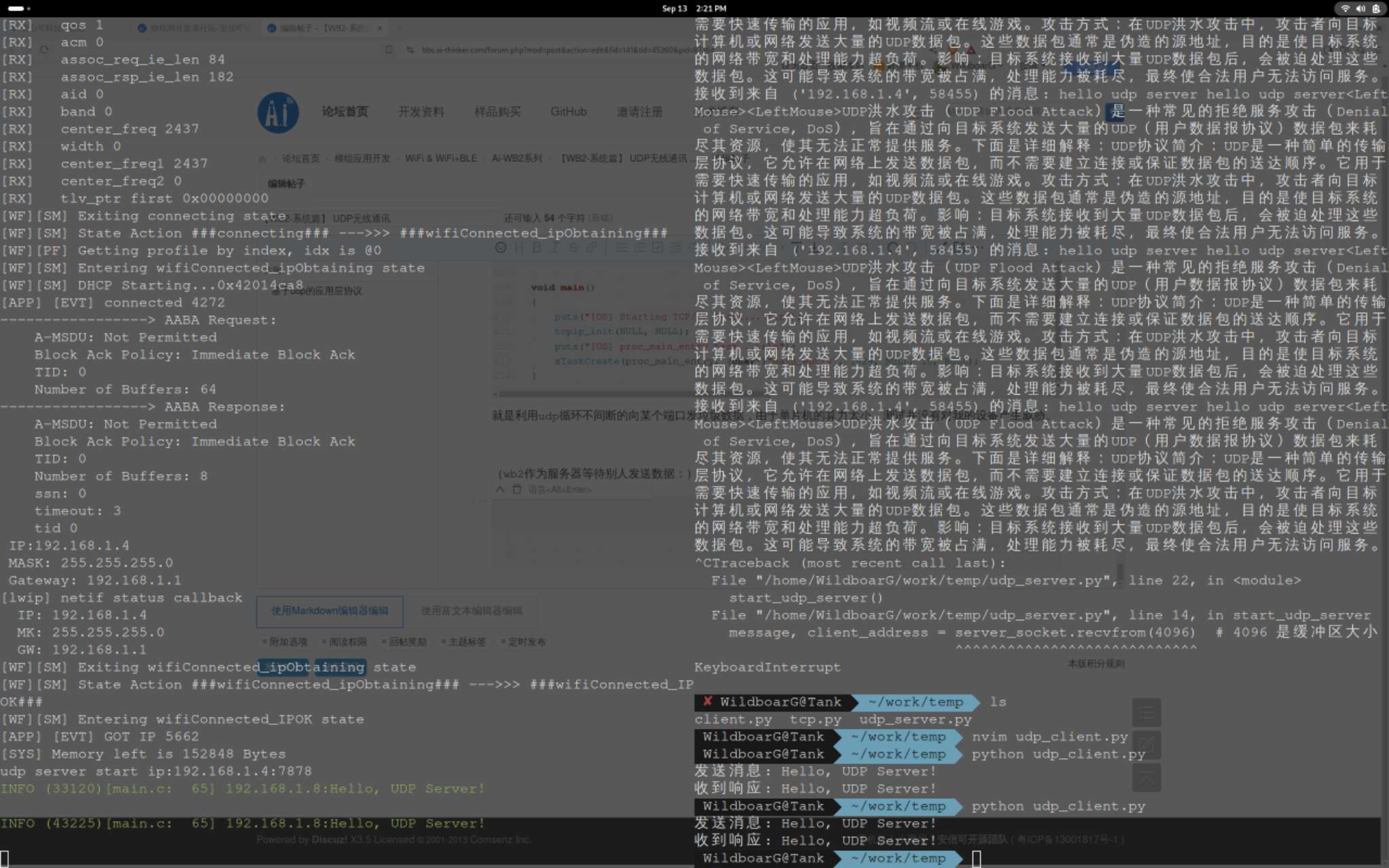Screen dimensions: 1389x868
Task: Click the list icon in floating sidebar
Action: [1146, 713]
